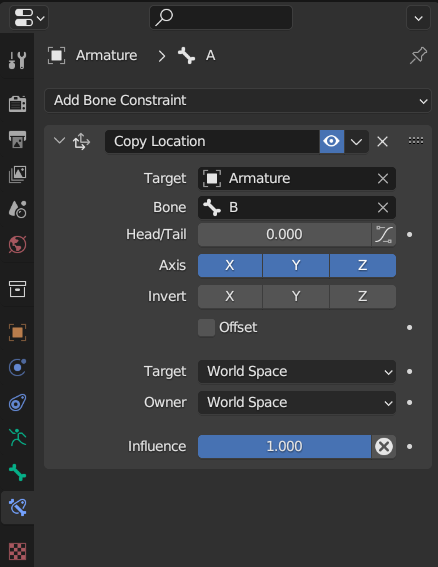
Task: Open the Object properties tab
Action: tap(17, 332)
